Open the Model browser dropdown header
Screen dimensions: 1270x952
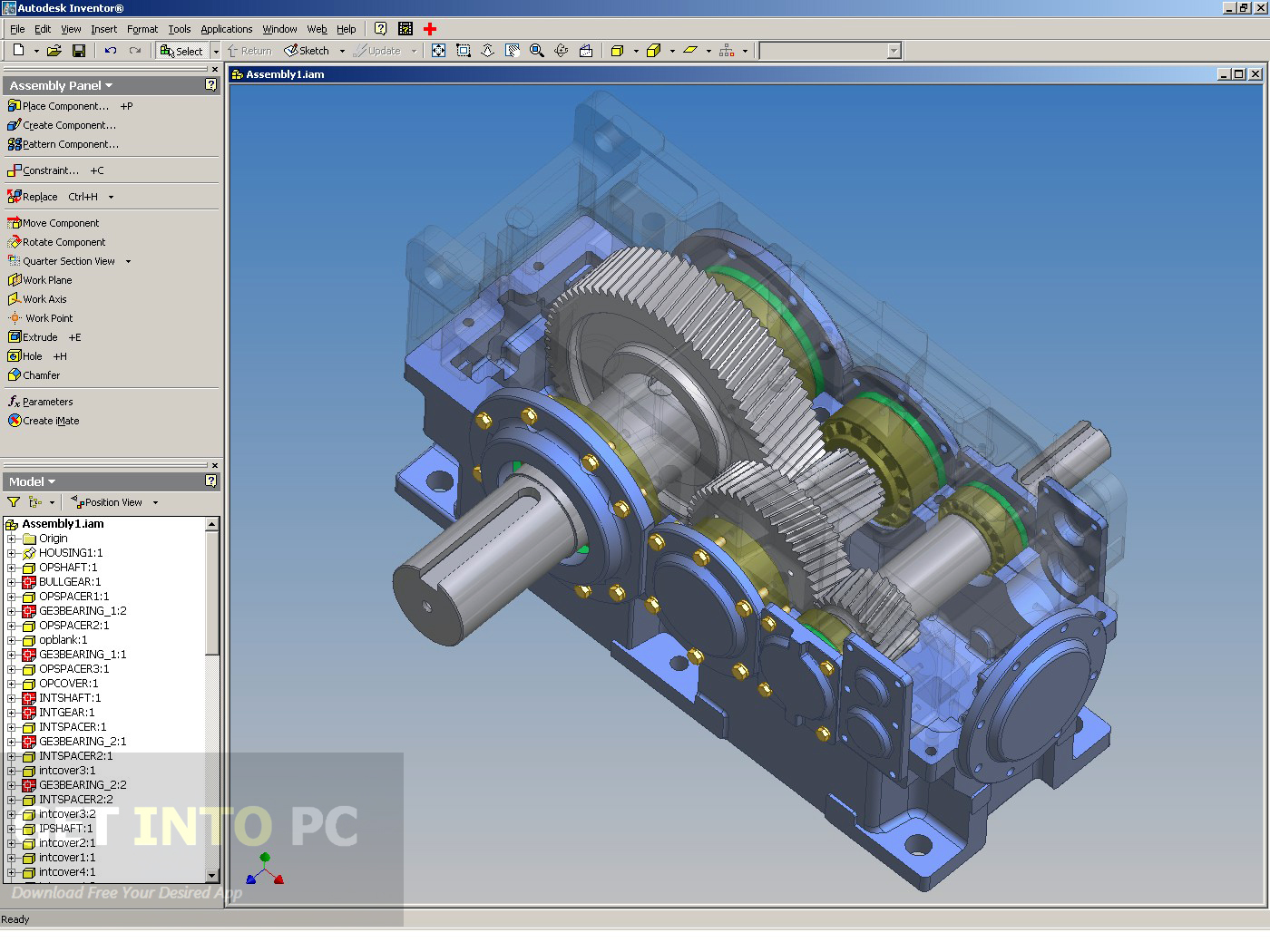pos(33,481)
